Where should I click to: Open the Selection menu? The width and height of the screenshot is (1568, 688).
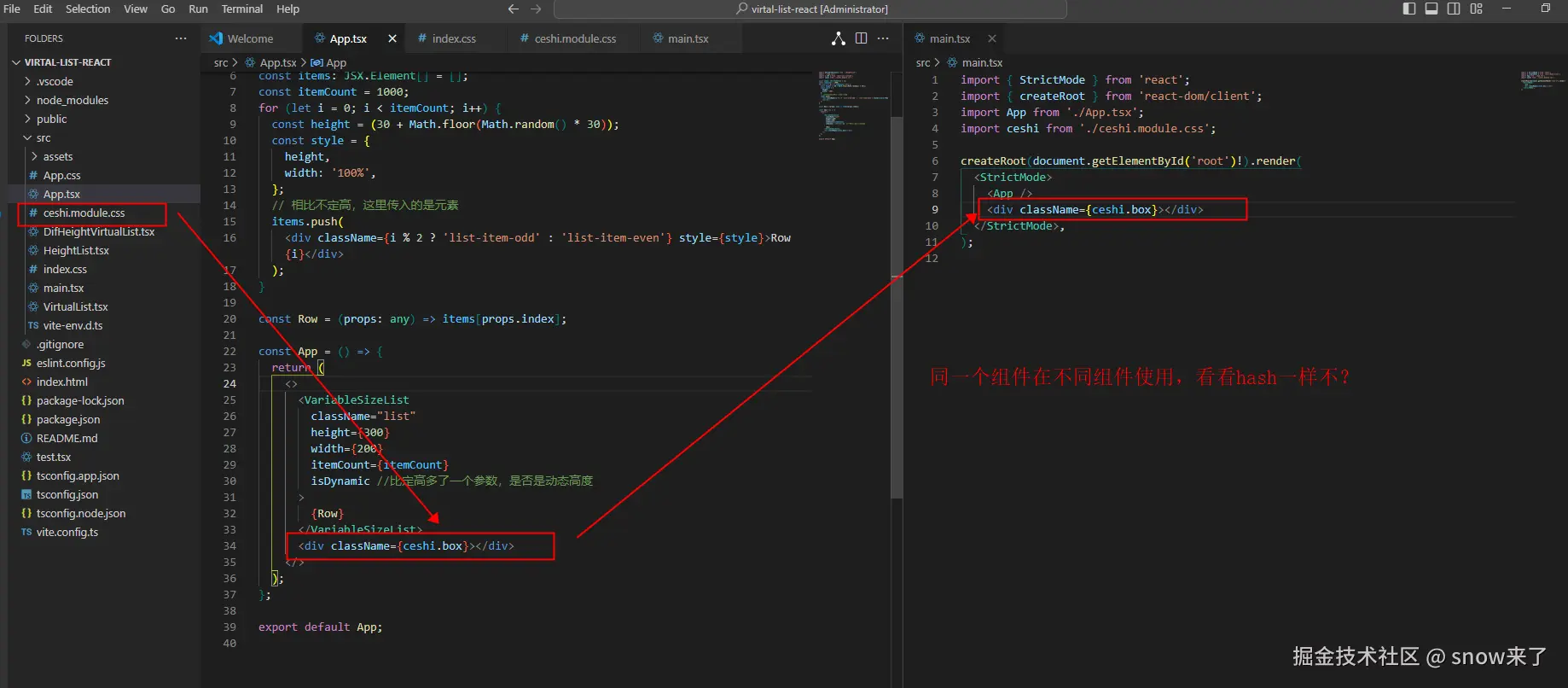click(x=88, y=9)
